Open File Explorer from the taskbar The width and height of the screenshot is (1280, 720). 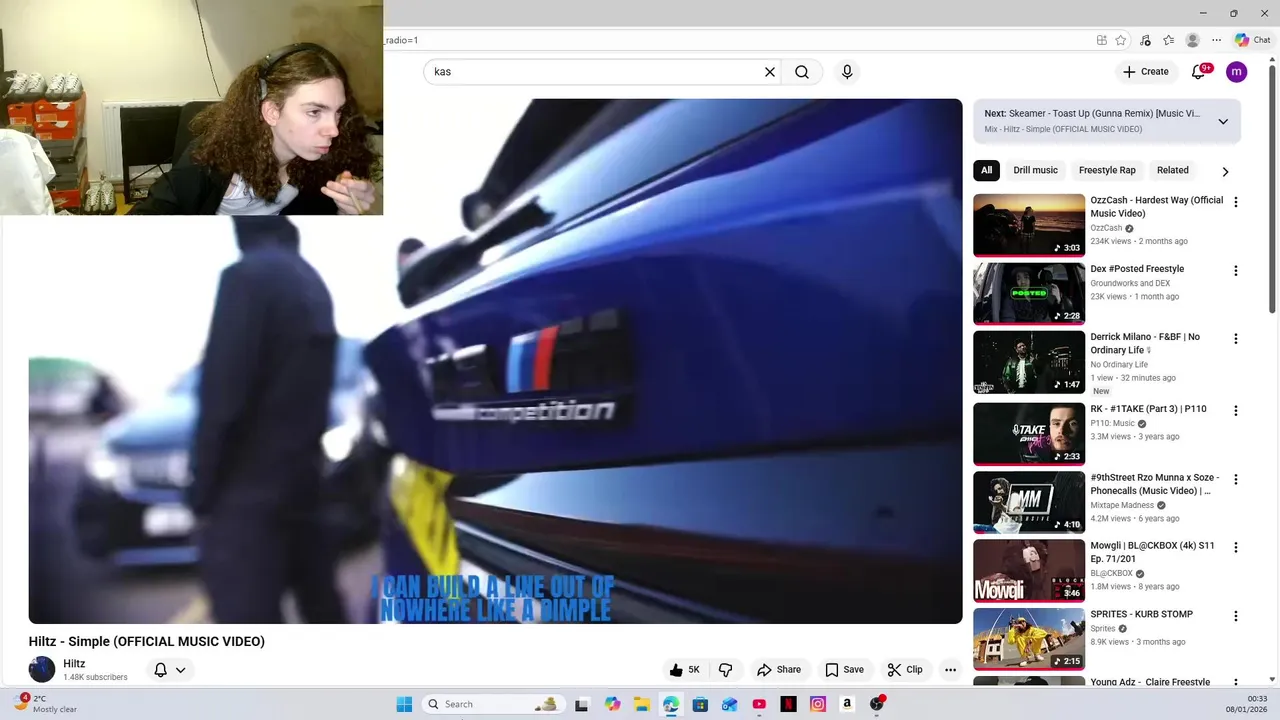click(x=641, y=704)
